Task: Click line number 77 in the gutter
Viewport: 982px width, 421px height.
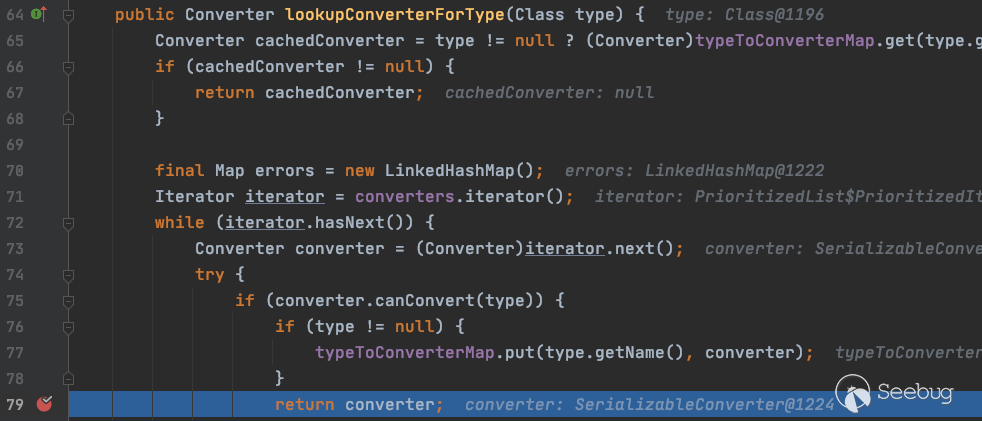Action: pos(15,353)
